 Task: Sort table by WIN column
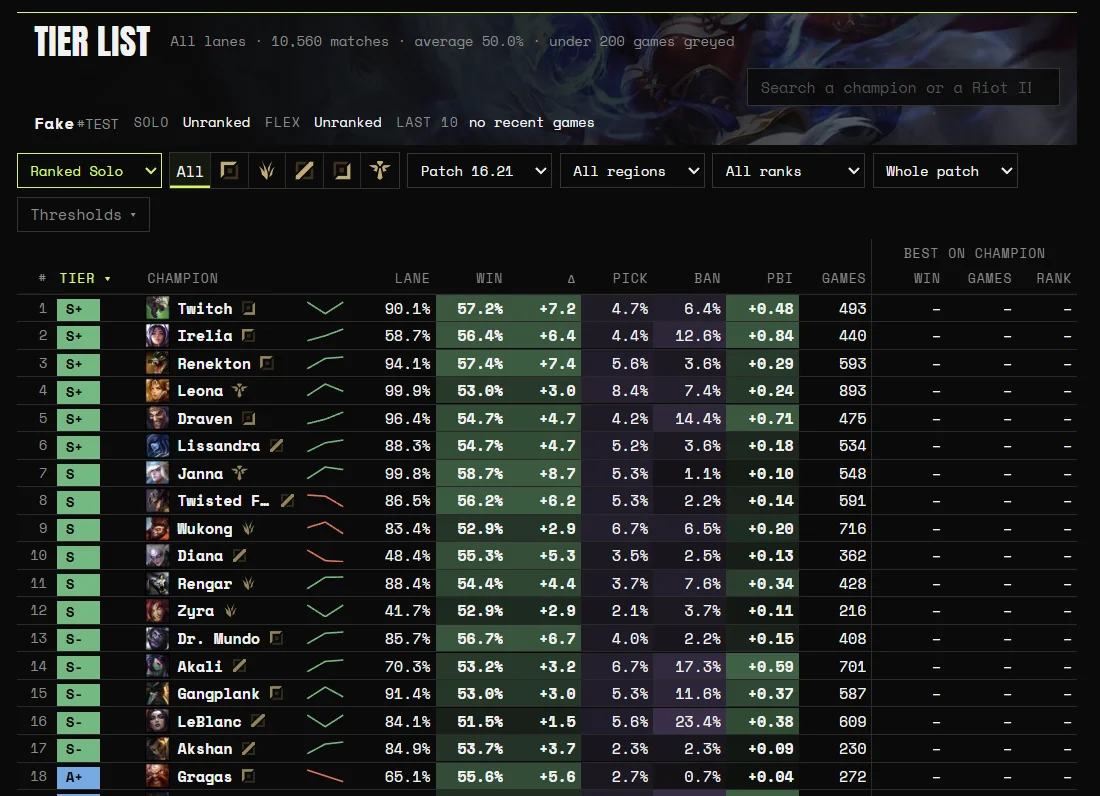[489, 278]
